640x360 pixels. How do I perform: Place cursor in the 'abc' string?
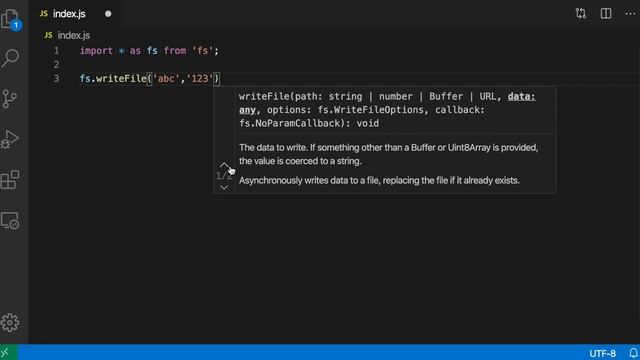166,78
